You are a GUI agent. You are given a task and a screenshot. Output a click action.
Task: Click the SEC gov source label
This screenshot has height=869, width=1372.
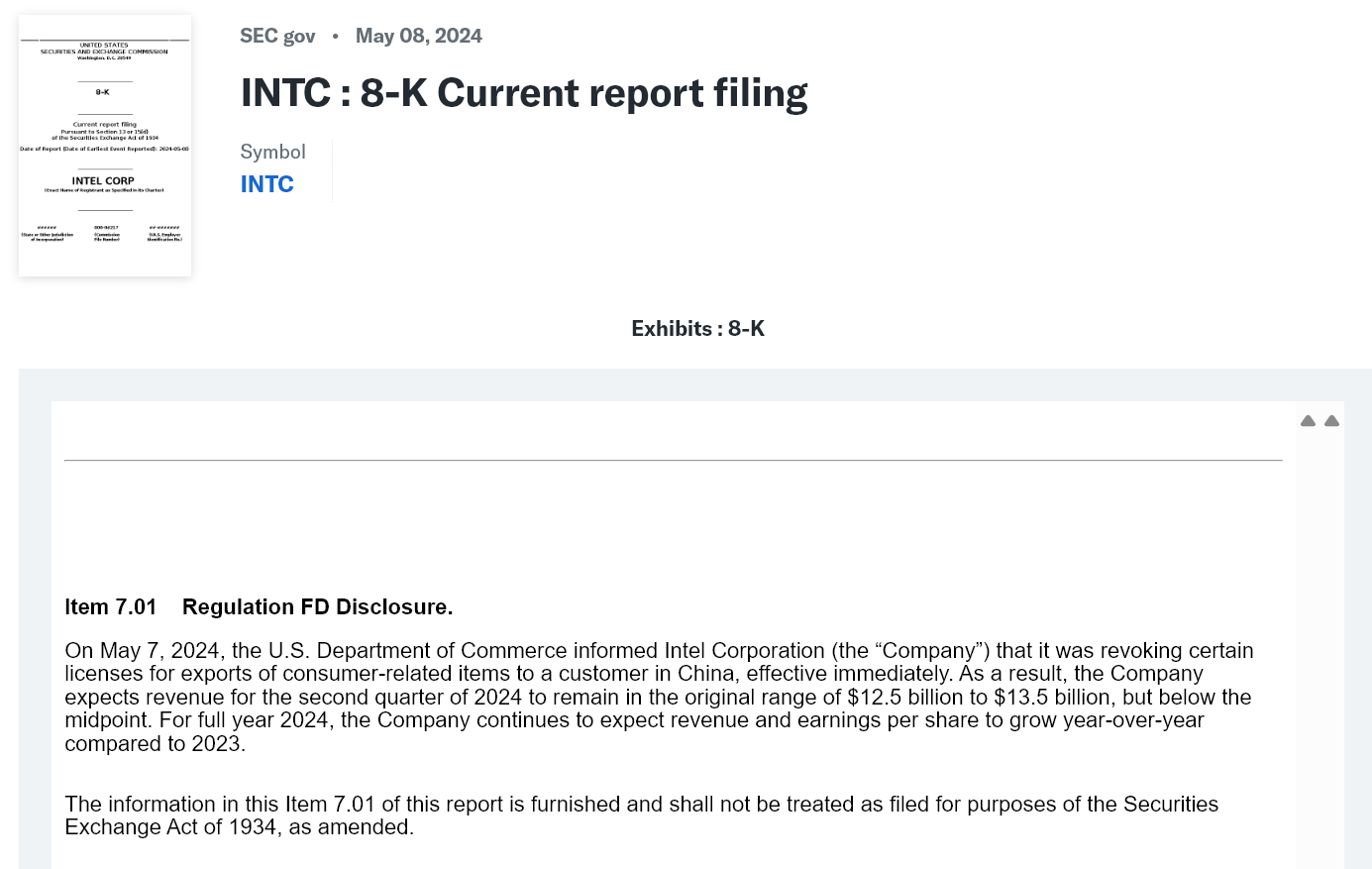click(x=277, y=36)
